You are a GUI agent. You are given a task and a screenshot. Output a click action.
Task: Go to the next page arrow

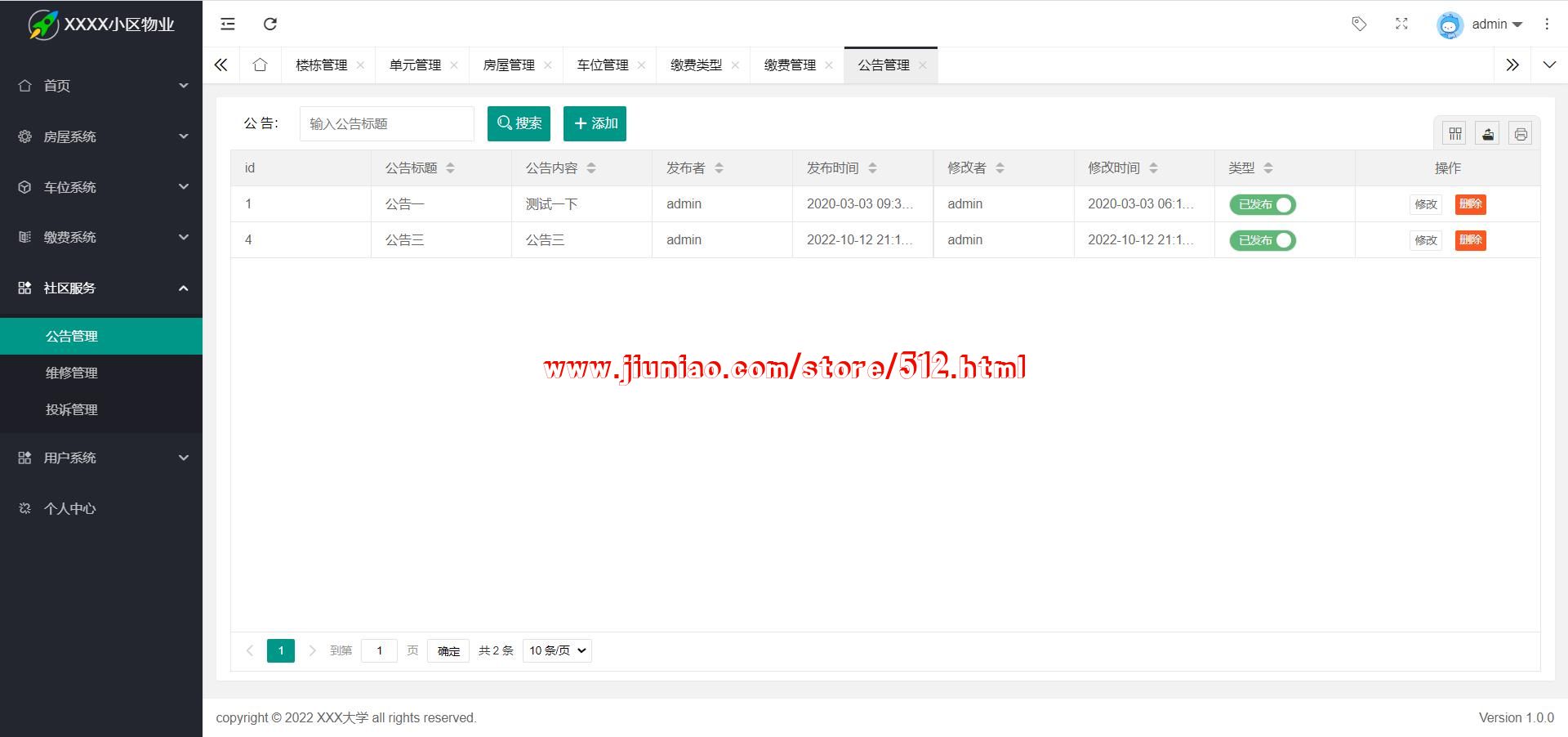pyautogui.click(x=312, y=650)
